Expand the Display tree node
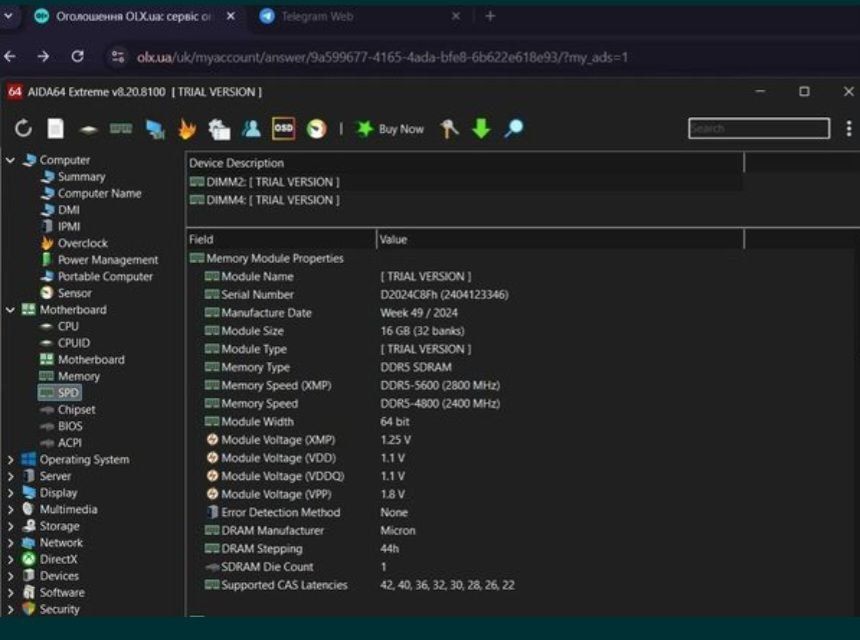 click(10, 492)
